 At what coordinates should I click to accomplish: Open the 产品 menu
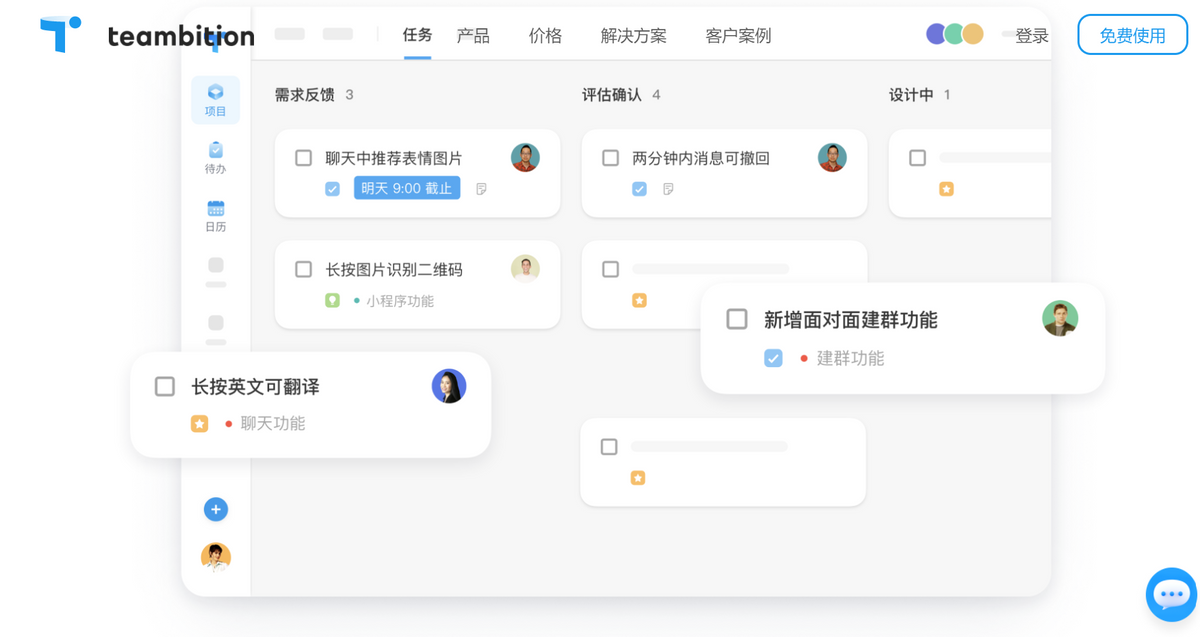(473, 36)
